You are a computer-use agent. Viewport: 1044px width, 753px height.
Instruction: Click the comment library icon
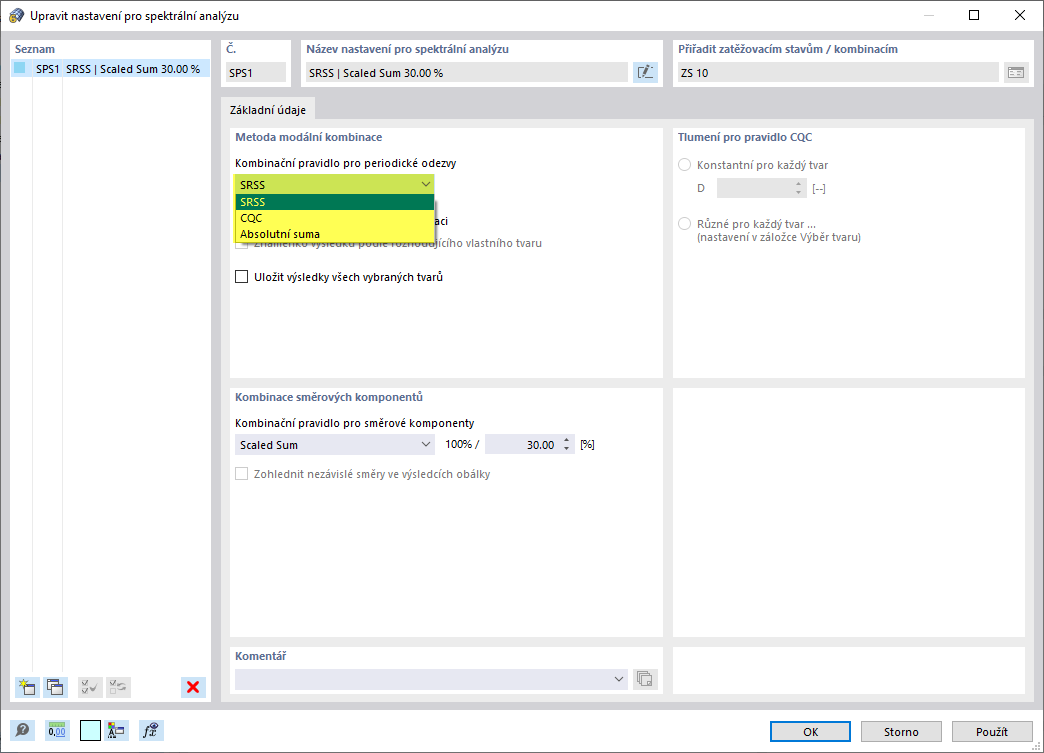[645, 679]
